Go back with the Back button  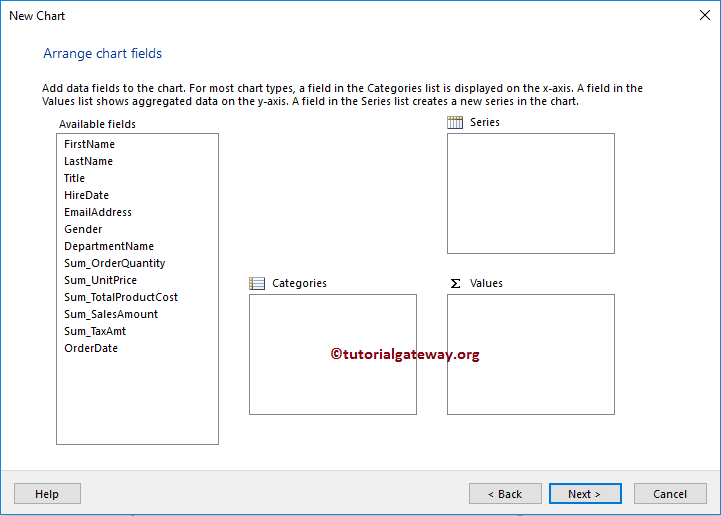click(505, 493)
